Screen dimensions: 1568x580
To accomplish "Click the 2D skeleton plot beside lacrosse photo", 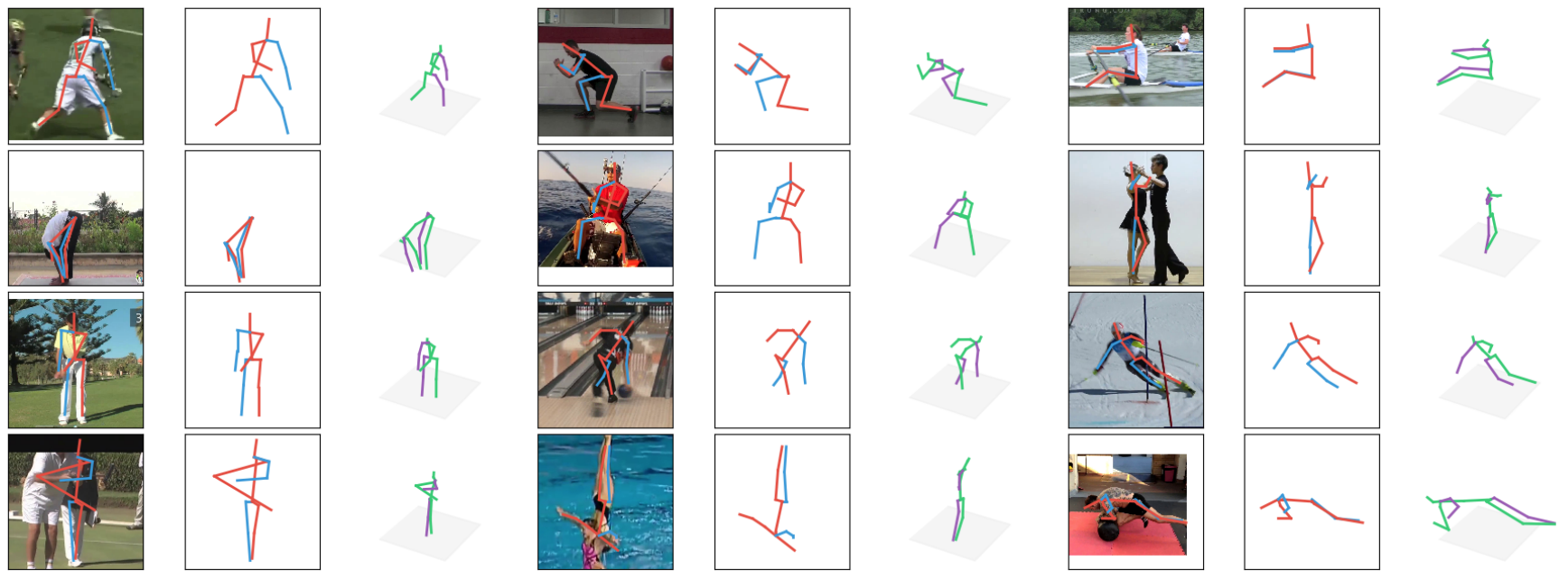I will [253, 76].
